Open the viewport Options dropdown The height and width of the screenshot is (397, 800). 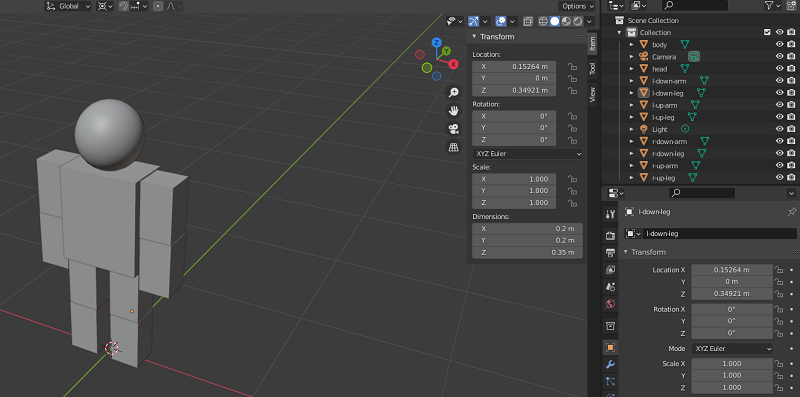point(577,6)
